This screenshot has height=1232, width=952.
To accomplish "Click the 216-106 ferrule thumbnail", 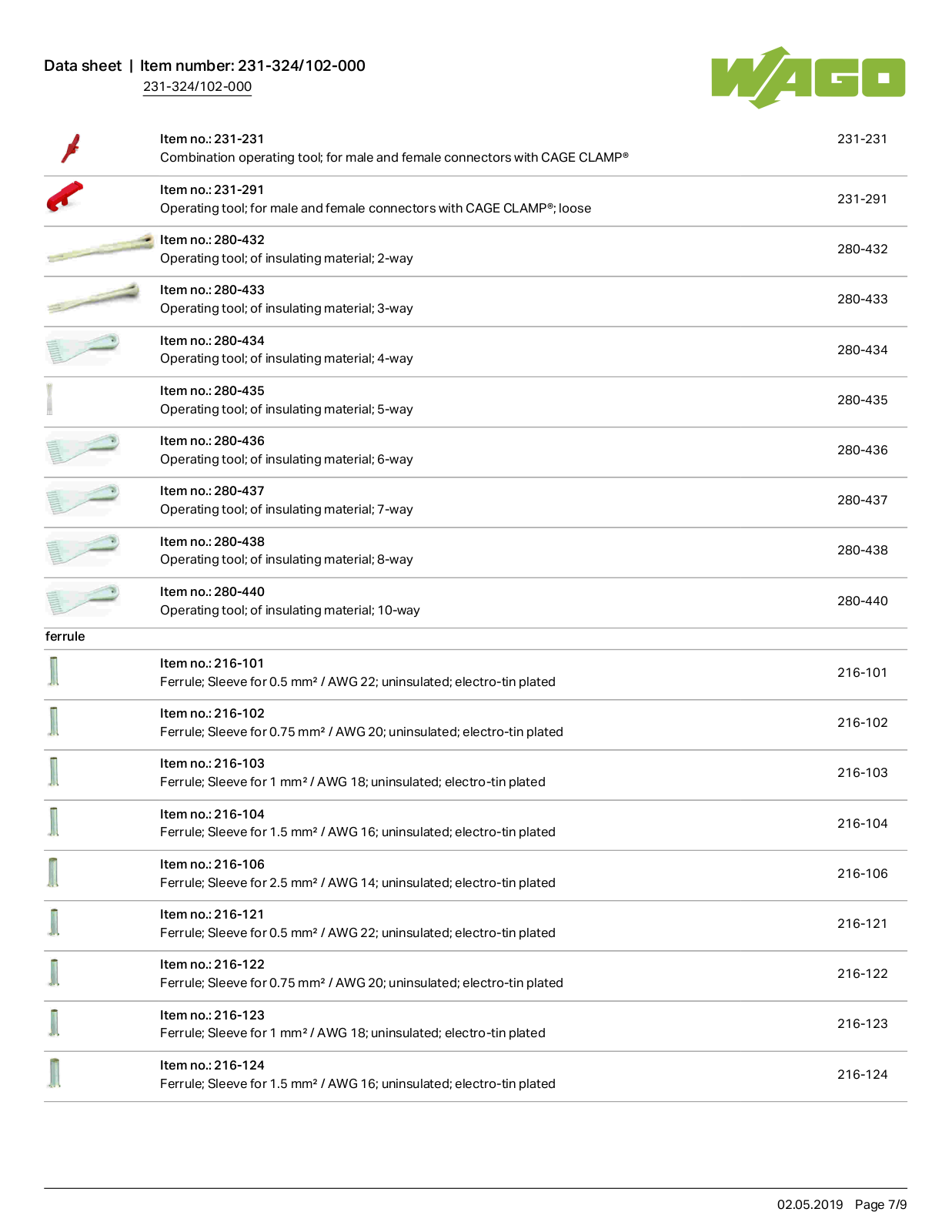I will [53, 872].
